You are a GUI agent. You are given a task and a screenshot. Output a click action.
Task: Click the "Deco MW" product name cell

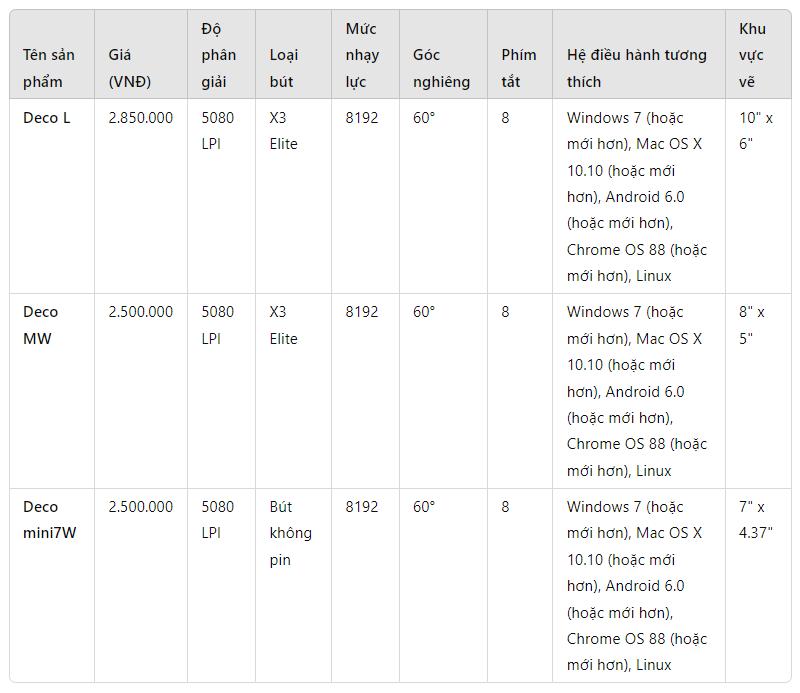(41, 325)
